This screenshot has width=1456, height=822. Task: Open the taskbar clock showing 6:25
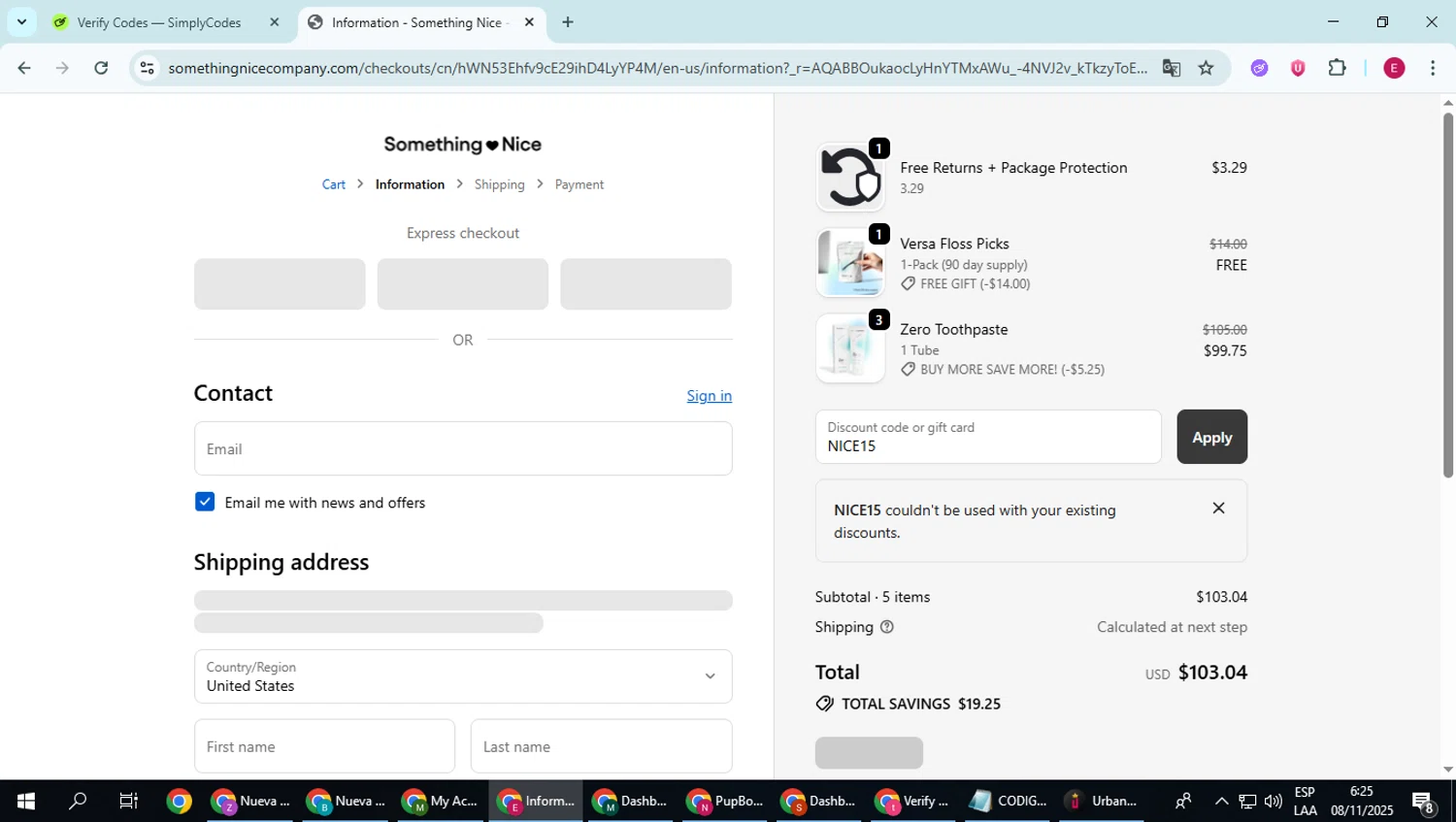tap(1362, 801)
